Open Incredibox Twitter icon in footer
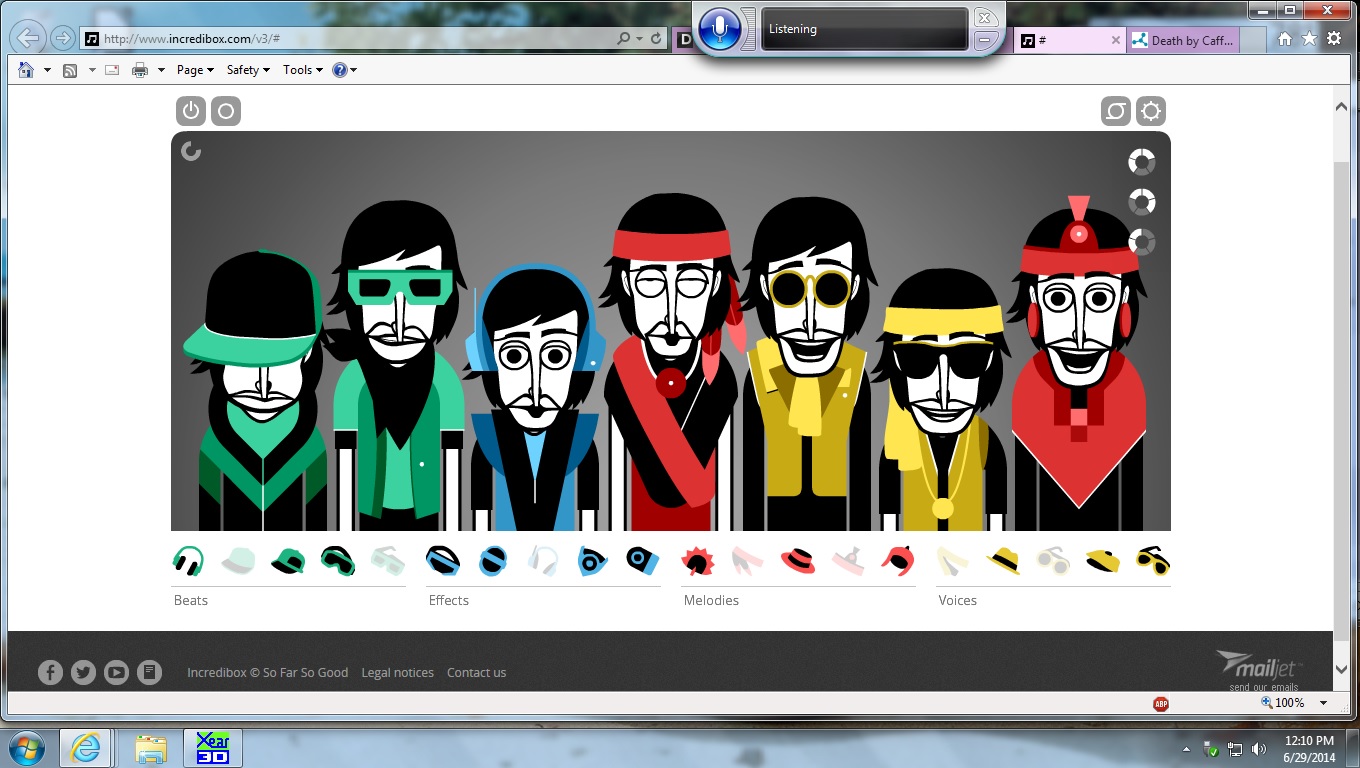The height and width of the screenshot is (768, 1360). point(83,672)
